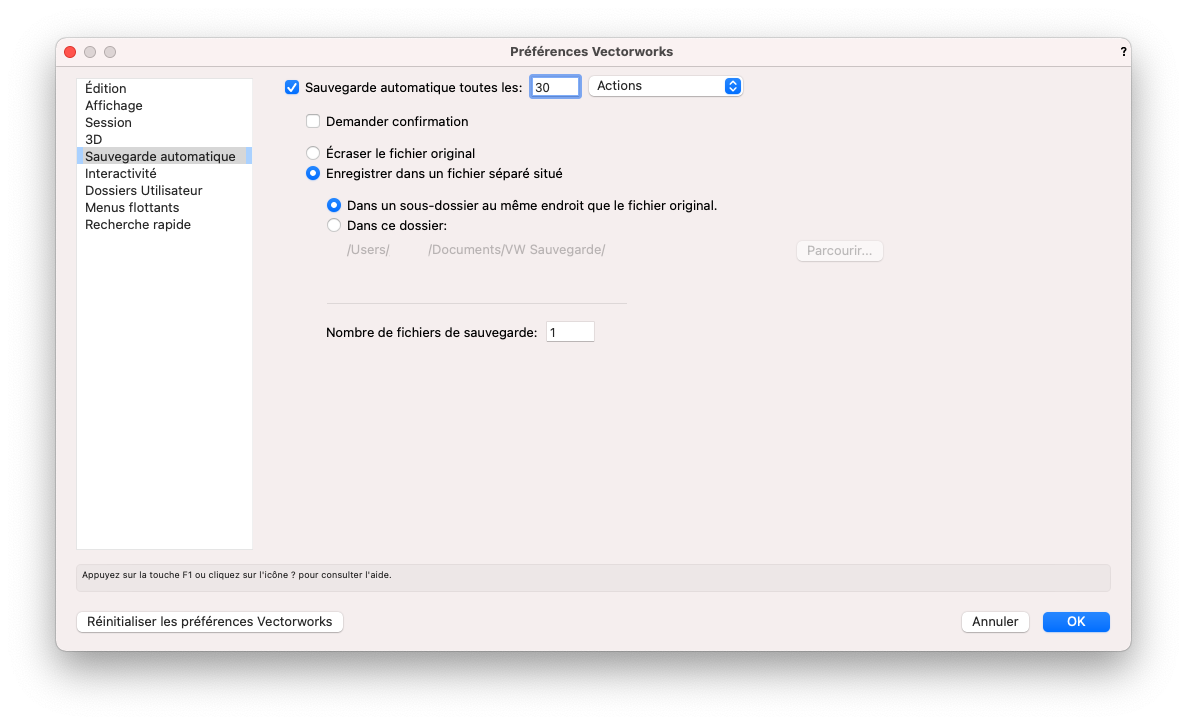The width and height of the screenshot is (1187, 725).
Task: Open the Affichage preferences category
Action: click(x=164, y=105)
